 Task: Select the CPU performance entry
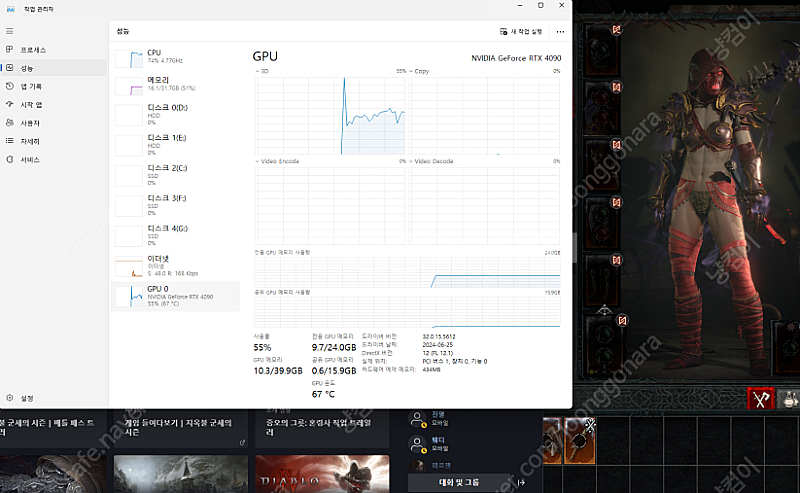[176, 58]
